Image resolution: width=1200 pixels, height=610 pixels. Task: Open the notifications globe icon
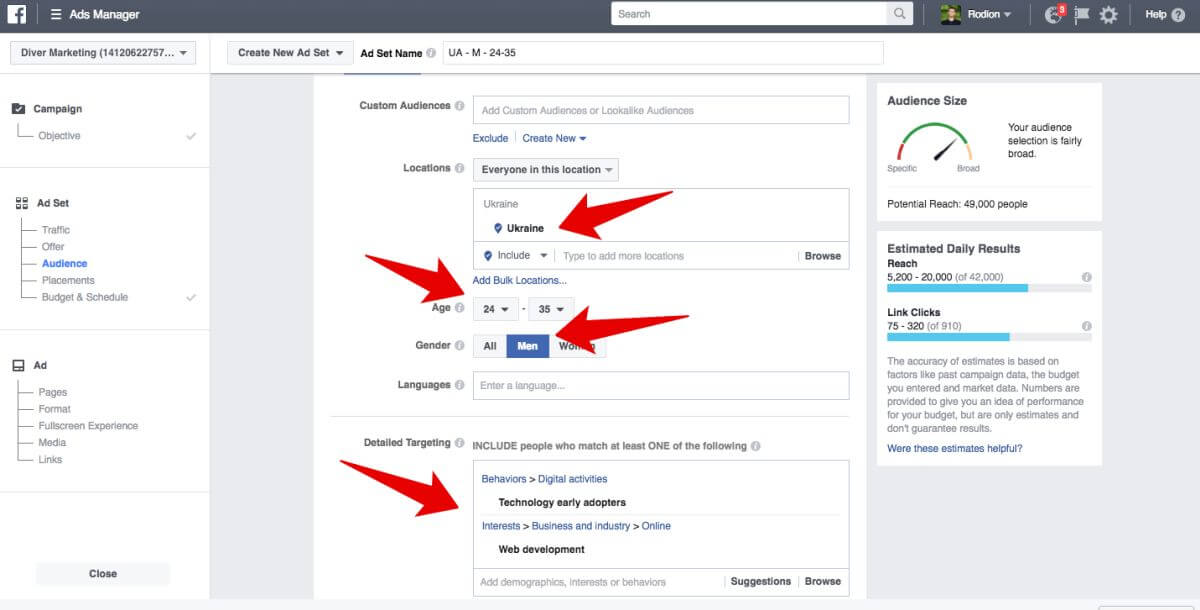1052,15
